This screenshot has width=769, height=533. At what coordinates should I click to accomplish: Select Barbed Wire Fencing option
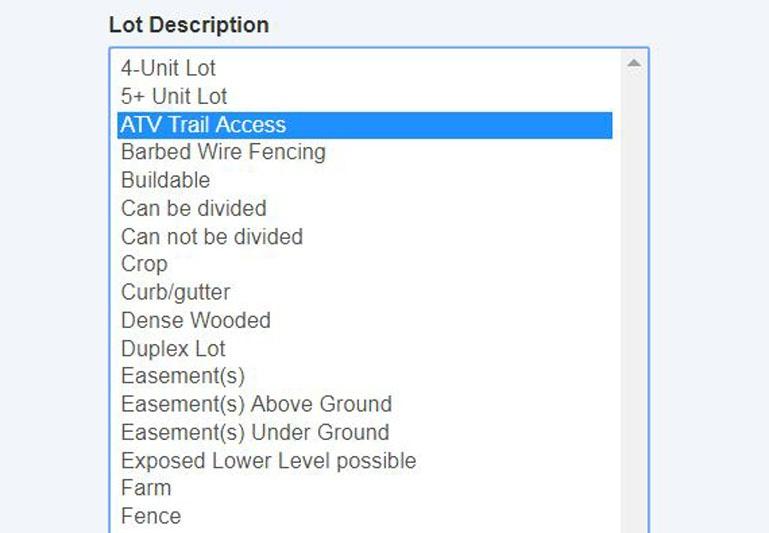click(223, 153)
